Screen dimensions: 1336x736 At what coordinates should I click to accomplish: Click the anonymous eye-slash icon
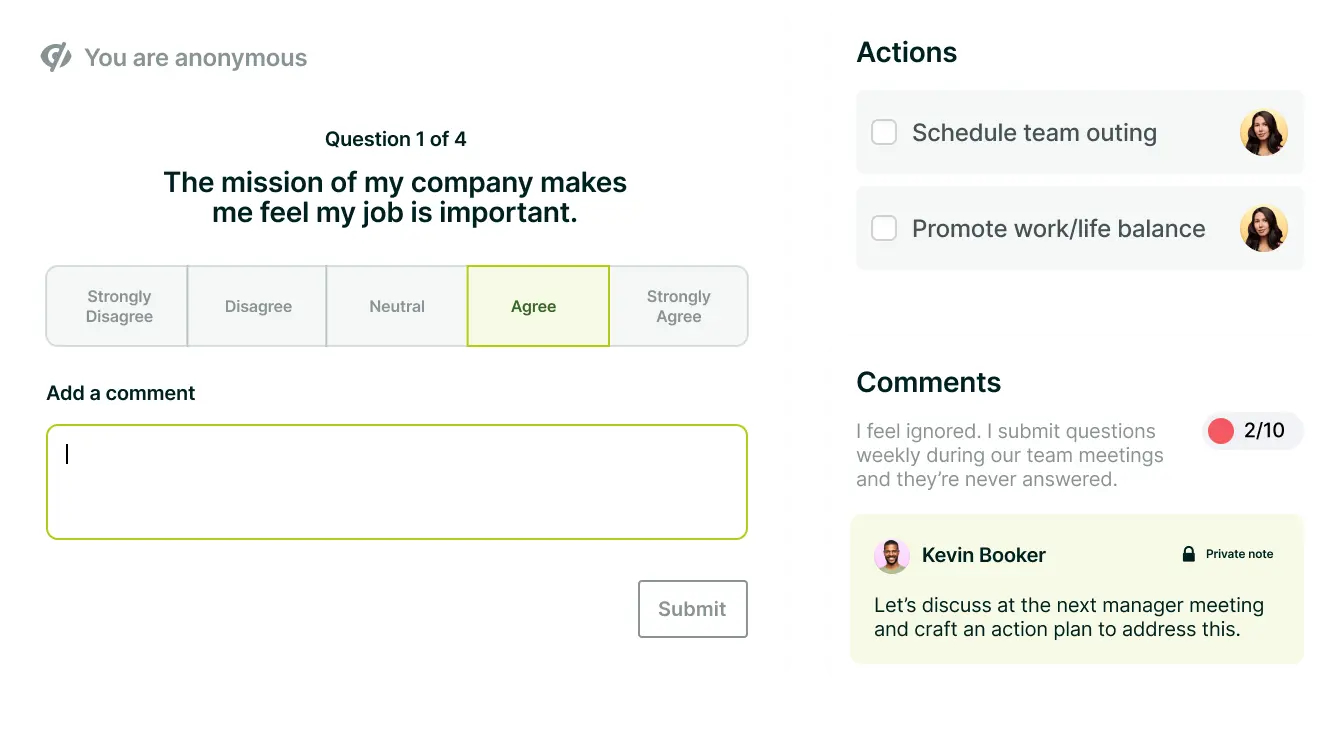pos(56,58)
